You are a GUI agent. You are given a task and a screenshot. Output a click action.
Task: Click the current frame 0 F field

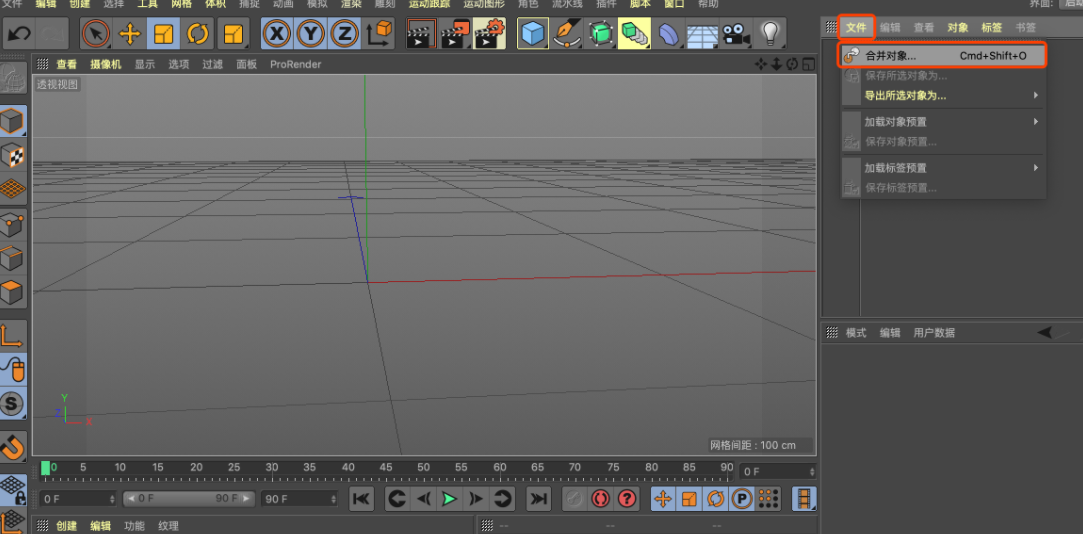coord(779,472)
